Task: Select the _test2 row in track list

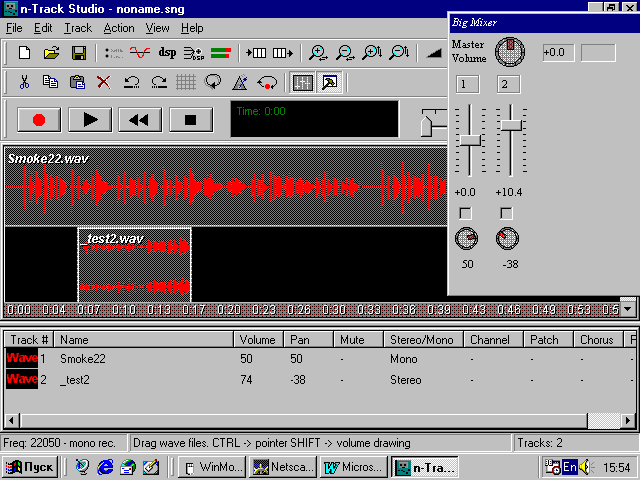Action: (320, 380)
